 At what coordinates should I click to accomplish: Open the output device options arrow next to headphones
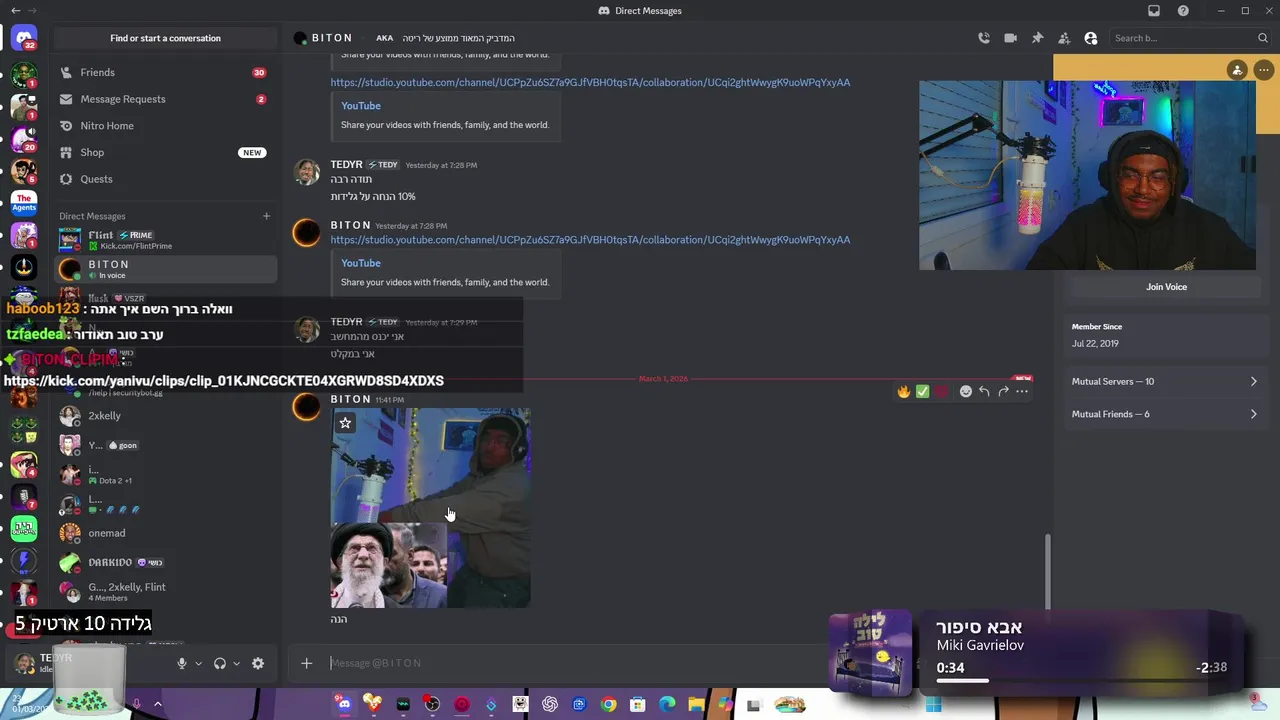click(237, 663)
